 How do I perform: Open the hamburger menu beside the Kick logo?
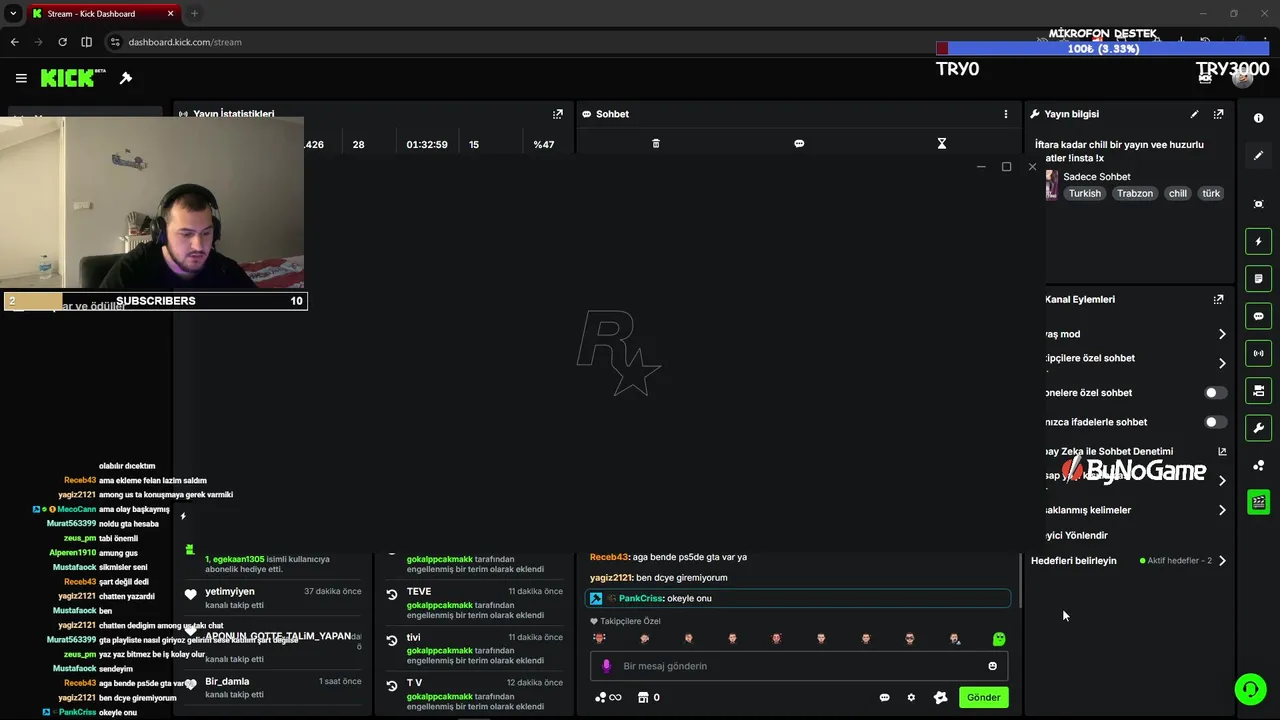21,78
